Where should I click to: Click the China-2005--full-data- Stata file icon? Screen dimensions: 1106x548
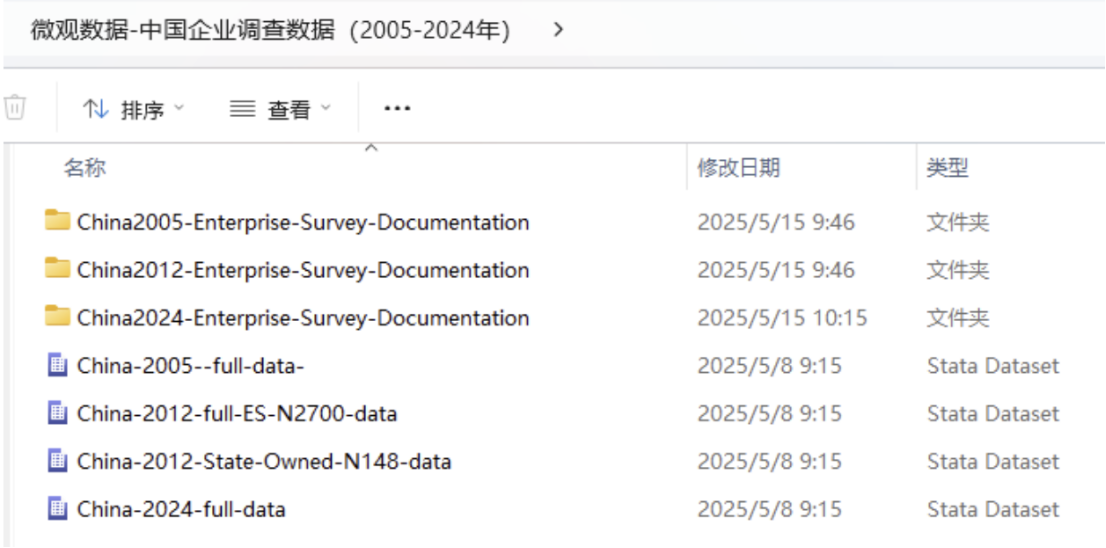coord(58,365)
